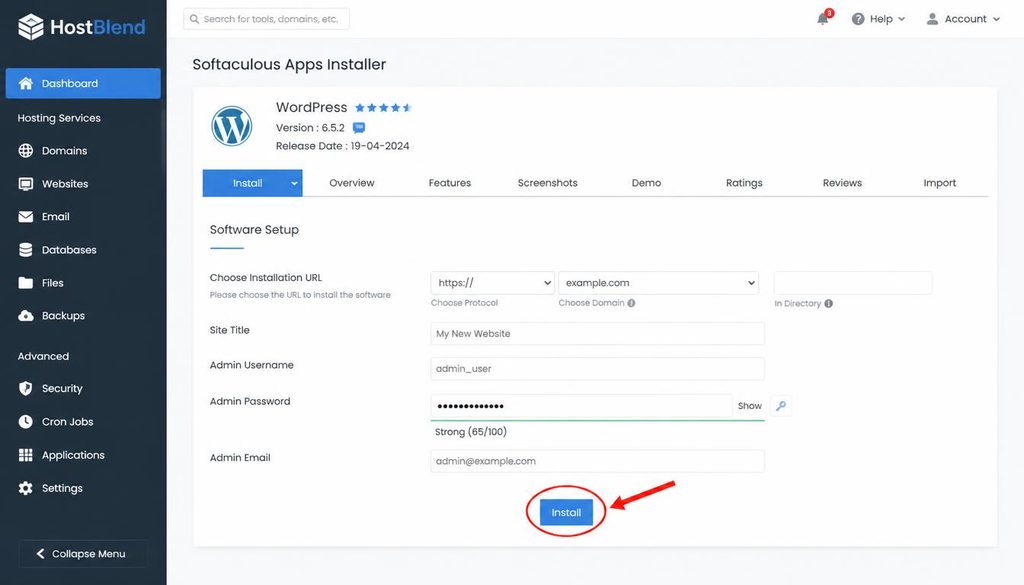The height and width of the screenshot is (585, 1024).
Task: Show the admin password
Action: (750, 405)
